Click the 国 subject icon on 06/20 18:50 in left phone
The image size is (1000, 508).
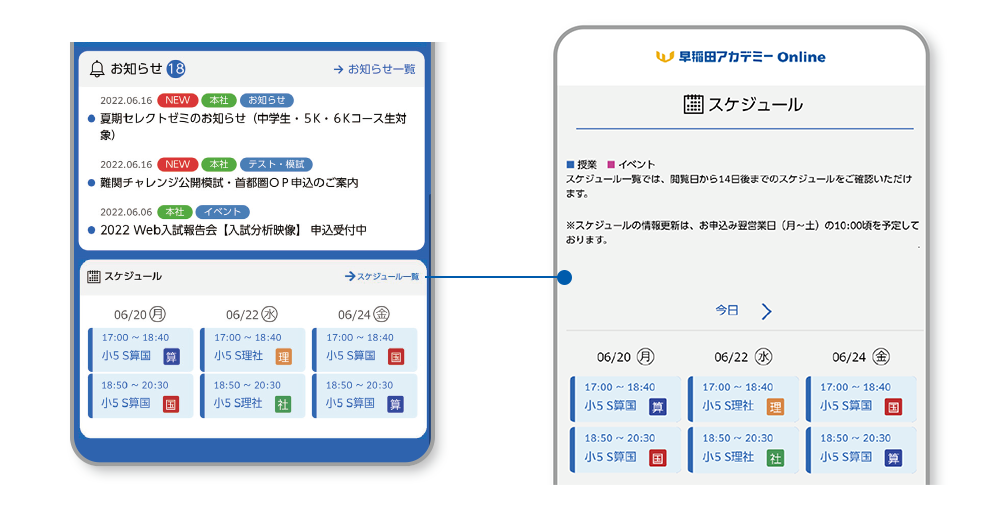tap(171, 404)
